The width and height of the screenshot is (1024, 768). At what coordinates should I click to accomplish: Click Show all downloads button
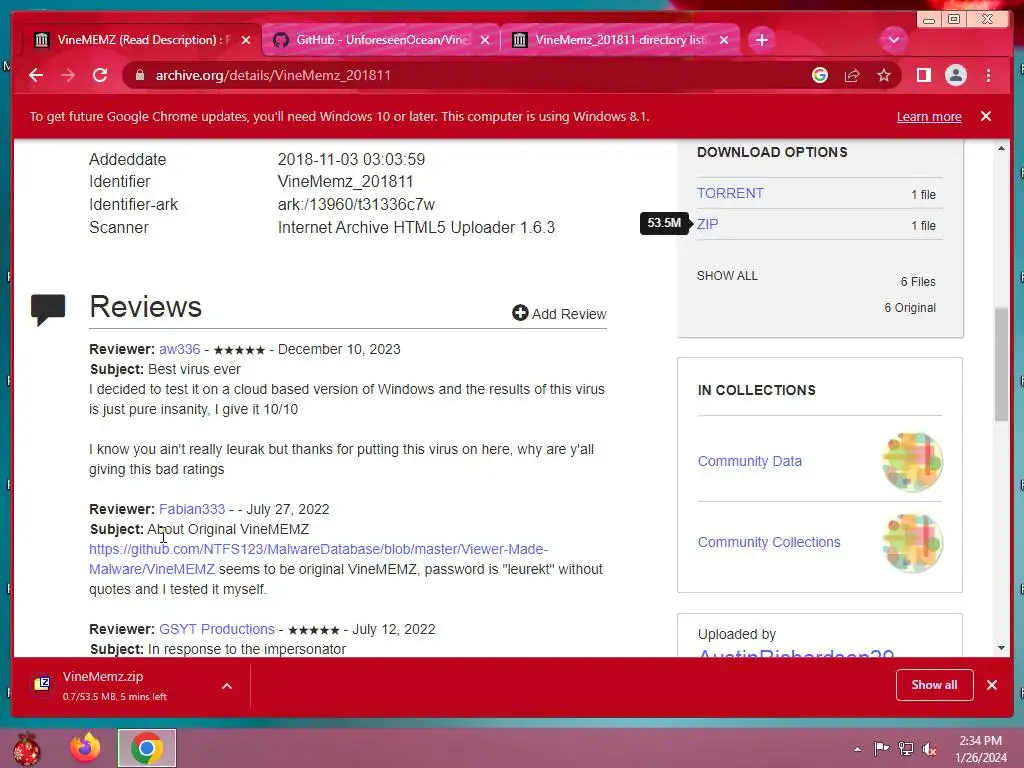point(934,685)
